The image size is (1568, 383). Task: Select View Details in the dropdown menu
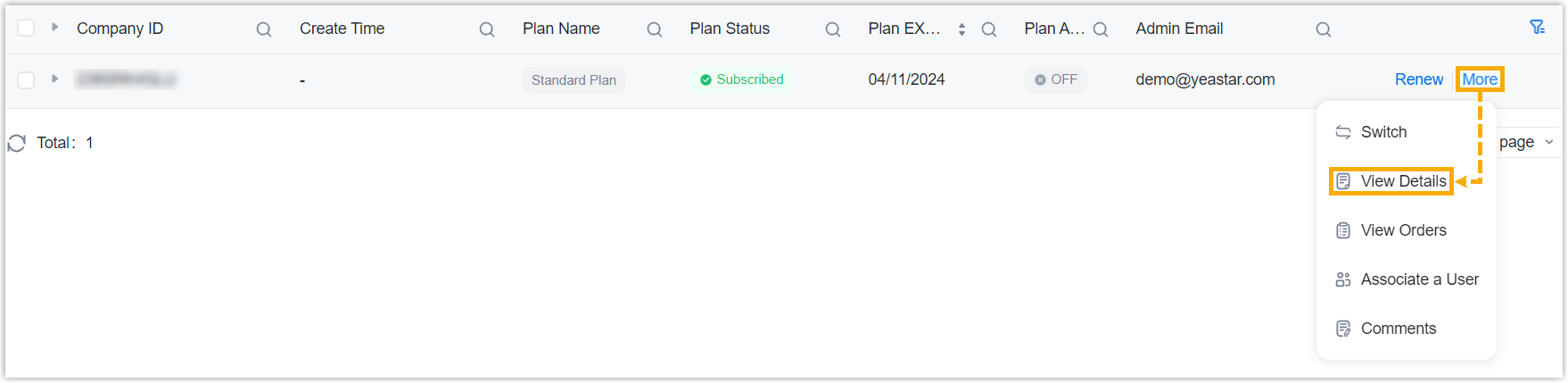coord(1403,181)
